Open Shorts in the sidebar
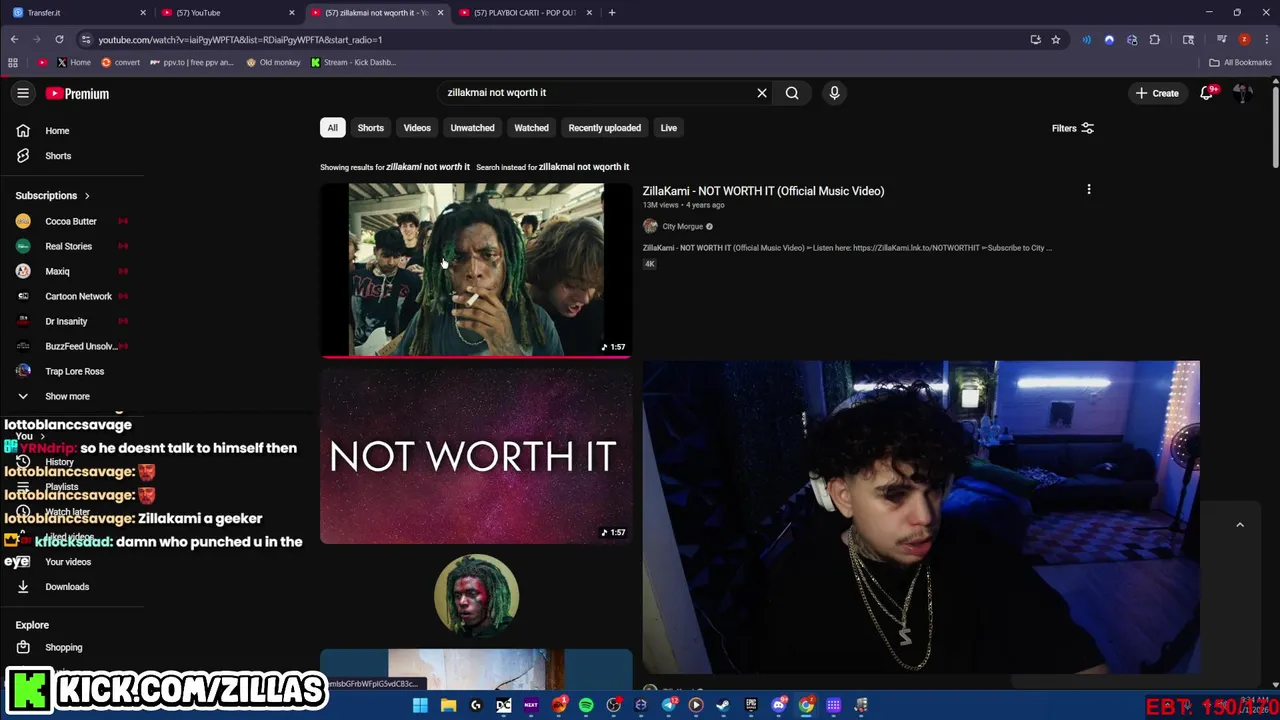 point(58,156)
